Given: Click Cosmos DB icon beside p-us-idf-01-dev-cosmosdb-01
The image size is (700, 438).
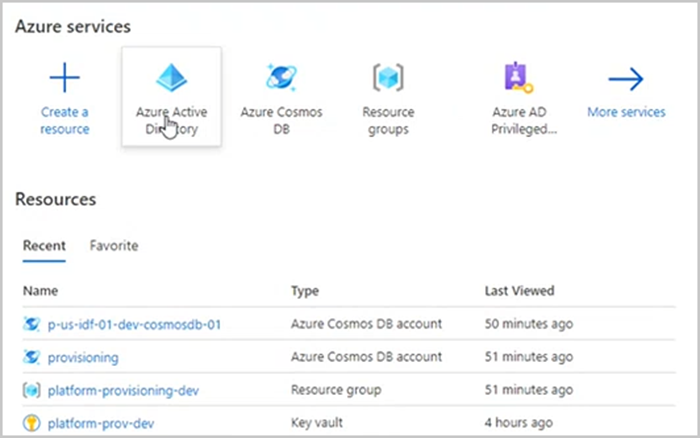Looking at the screenshot, I should point(29,324).
